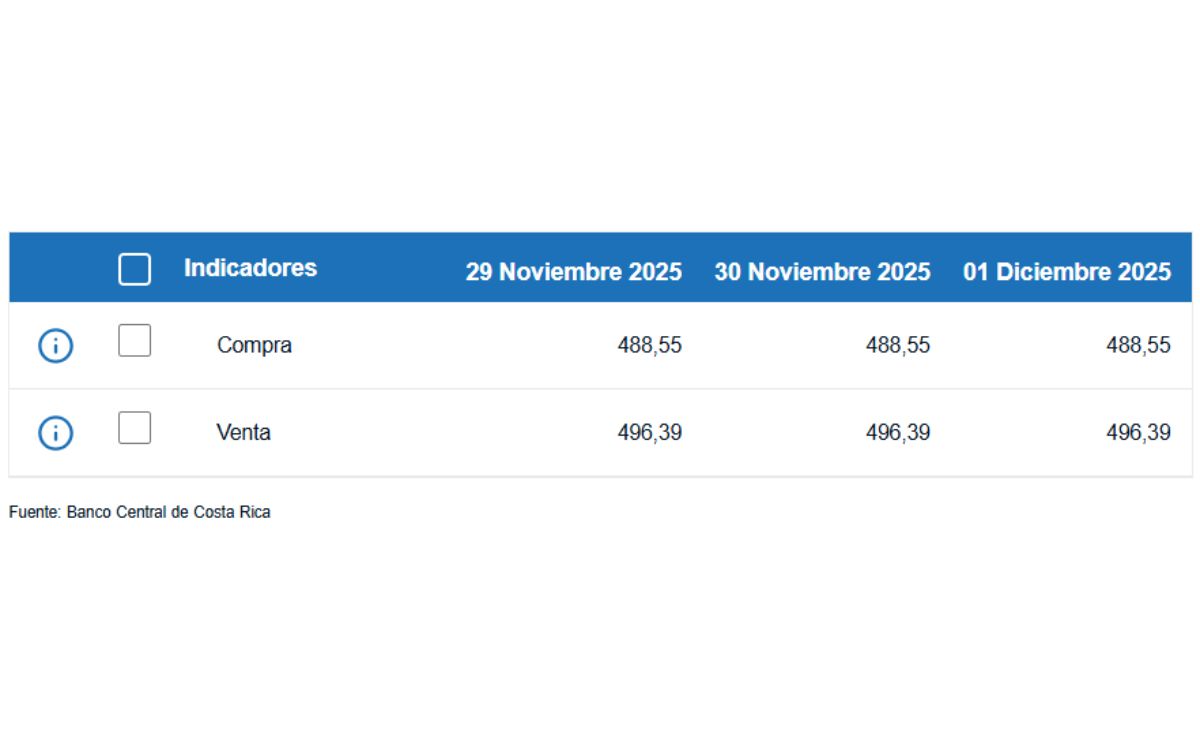Click Venta value under 01 Diciembre 2025
The width and height of the screenshot is (1200, 747).
1139,432
